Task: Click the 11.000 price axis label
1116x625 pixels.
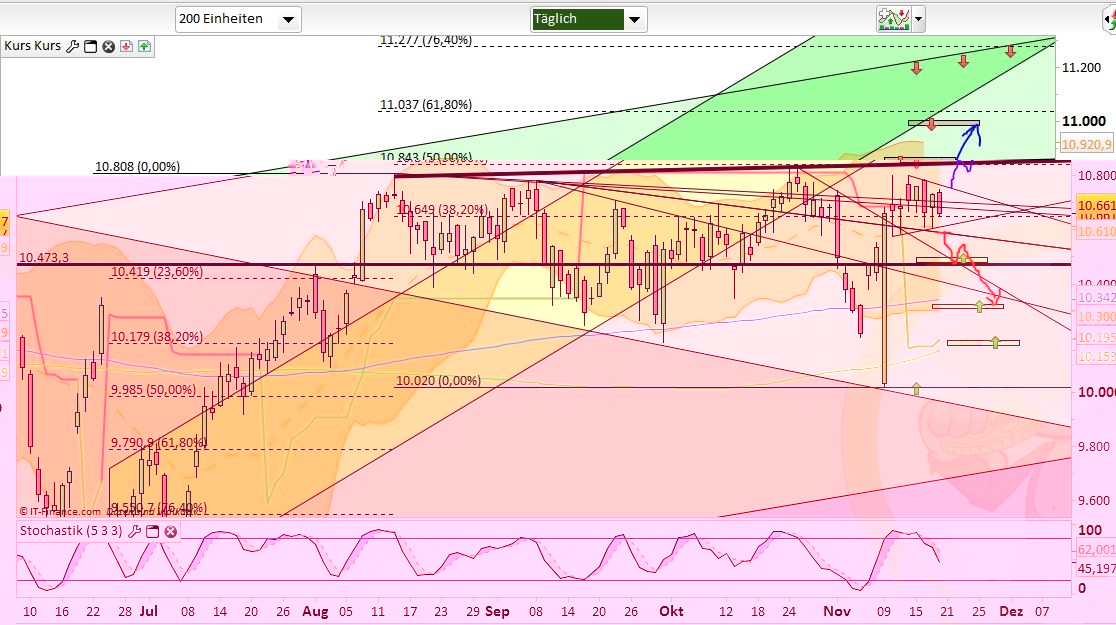Action: click(x=1084, y=121)
